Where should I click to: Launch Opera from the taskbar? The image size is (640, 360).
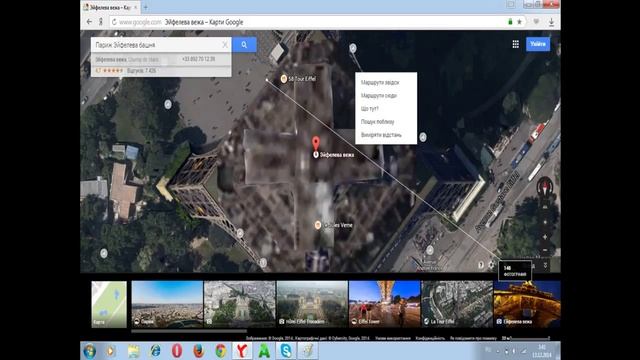[x=177, y=351]
